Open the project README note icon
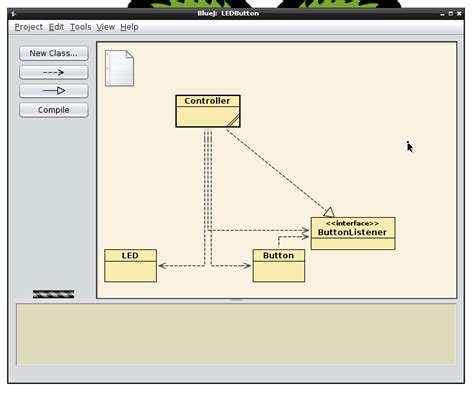The height and width of the screenshot is (393, 474). [119, 68]
